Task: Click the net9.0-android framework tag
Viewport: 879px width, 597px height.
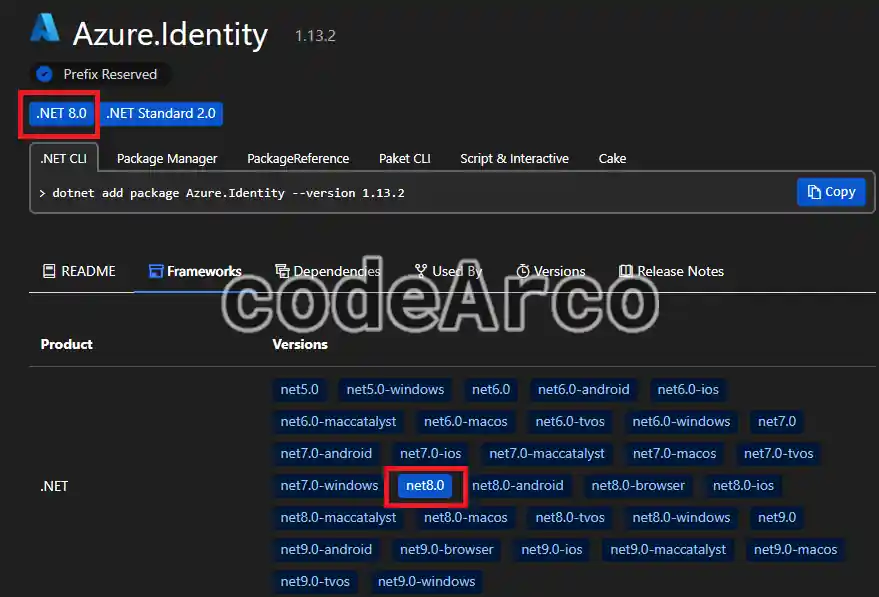Action: click(326, 549)
